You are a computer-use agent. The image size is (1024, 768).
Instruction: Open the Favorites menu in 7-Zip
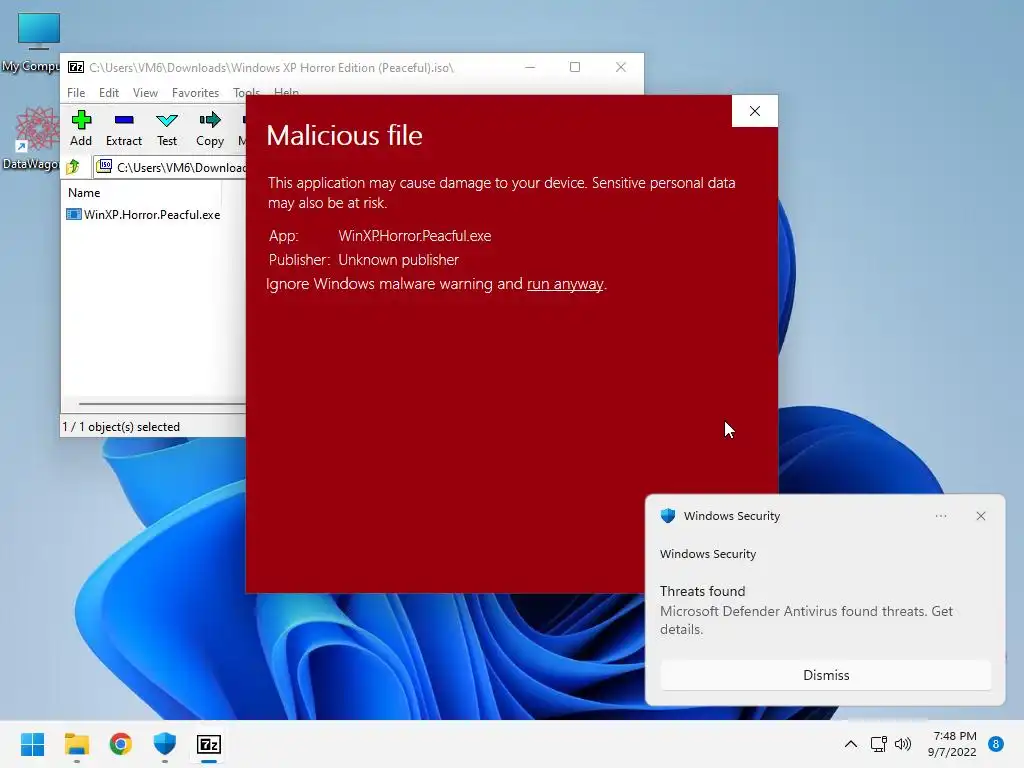click(195, 93)
